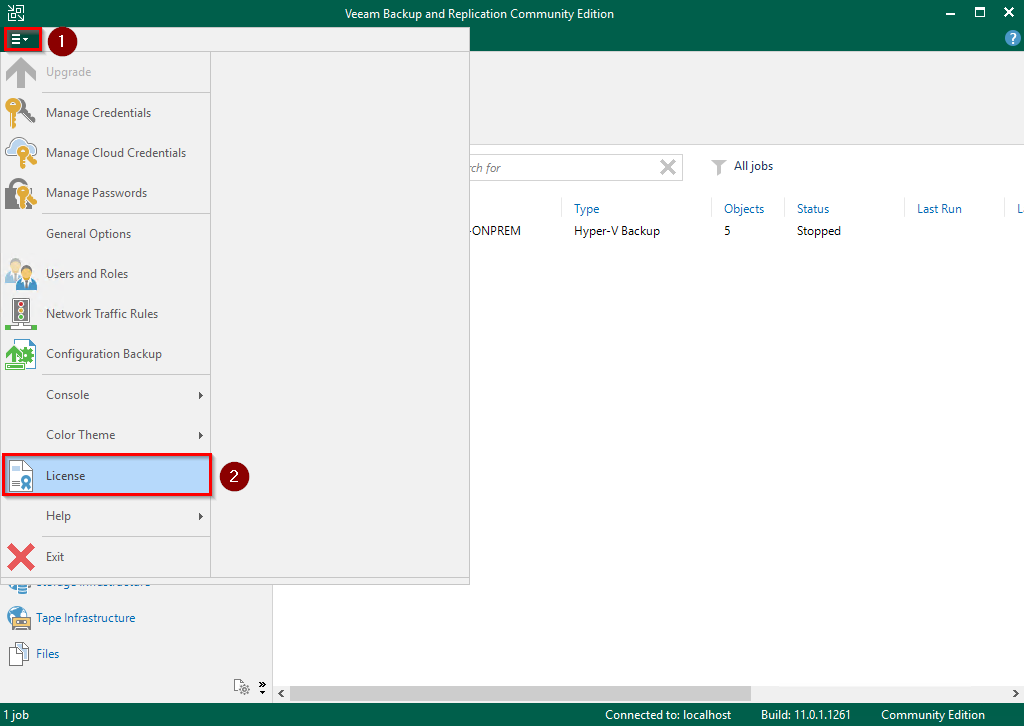
Task: Click the Upgrade arrow icon
Action: click(21, 72)
